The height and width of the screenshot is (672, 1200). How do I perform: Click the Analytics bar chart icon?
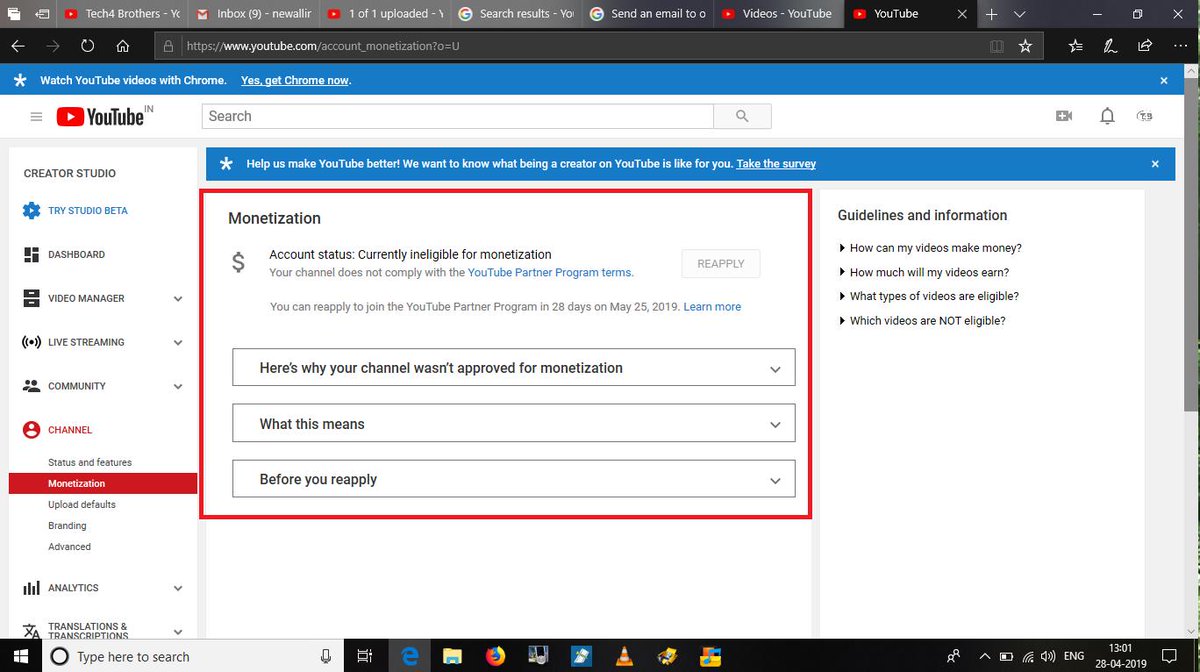(31, 588)
